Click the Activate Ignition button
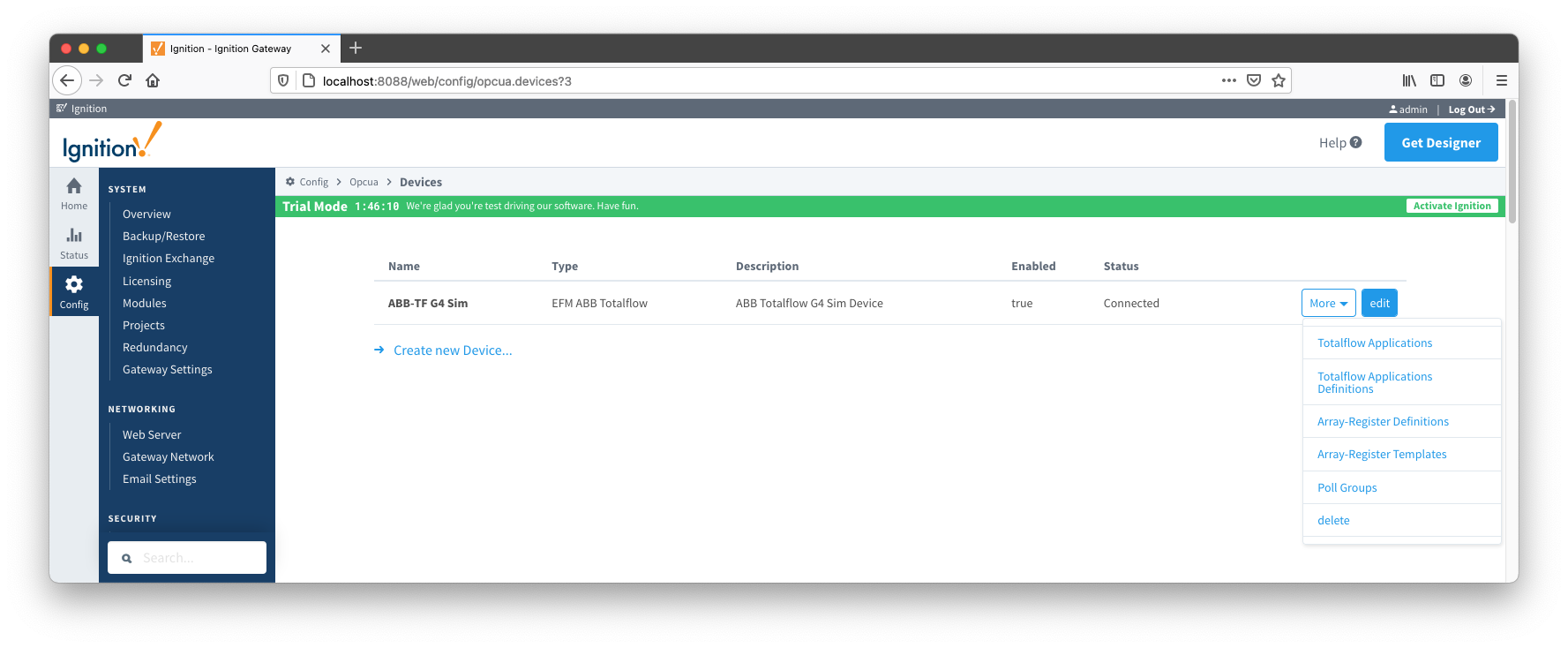 (1452, 206)
